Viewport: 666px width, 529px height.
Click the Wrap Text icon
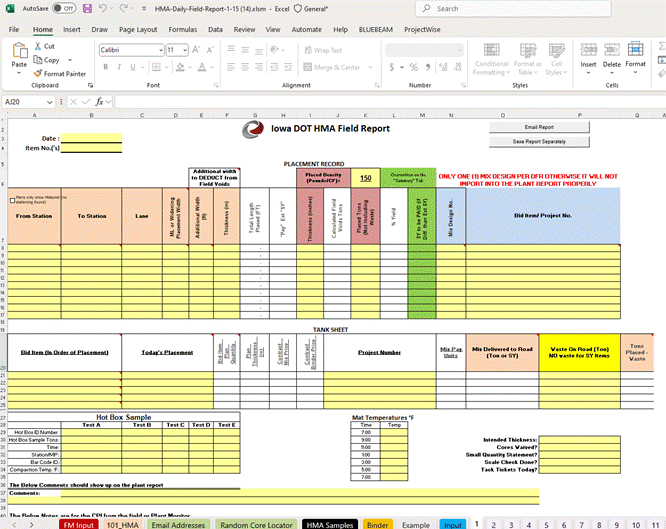[308, 50]
